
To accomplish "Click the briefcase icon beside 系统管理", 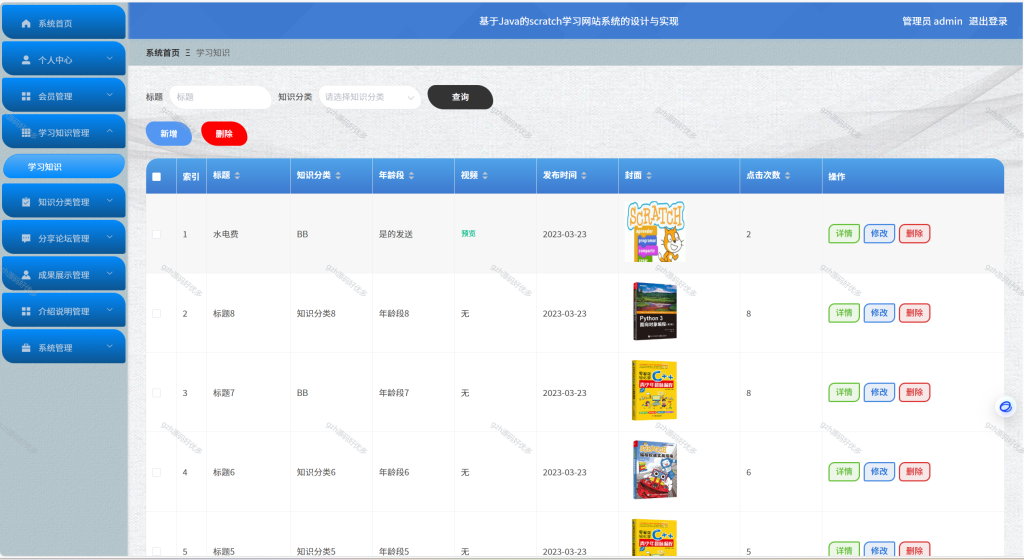I will [26, 349].
